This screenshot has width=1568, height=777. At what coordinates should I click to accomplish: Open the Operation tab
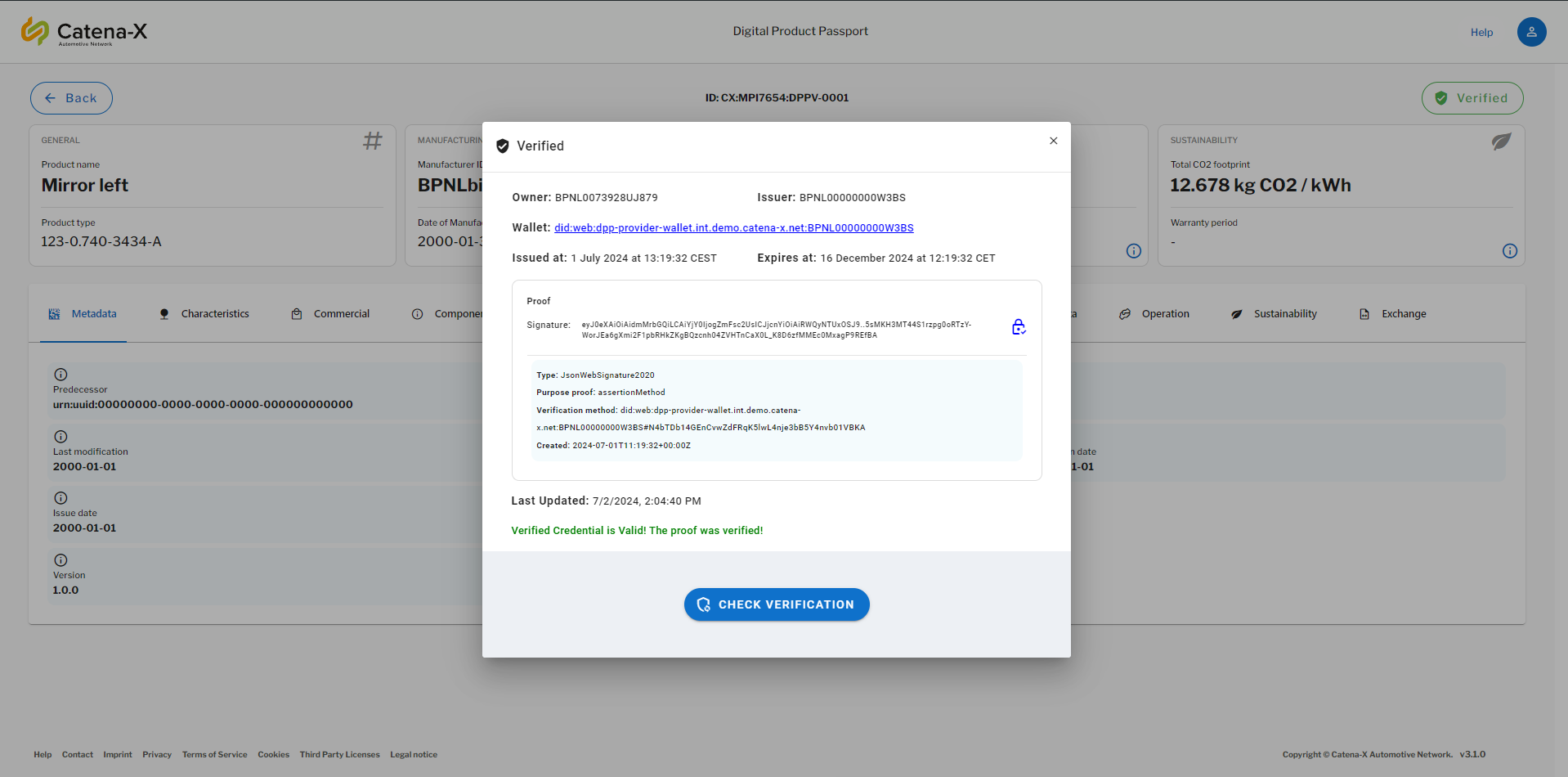click(1154, 314)
